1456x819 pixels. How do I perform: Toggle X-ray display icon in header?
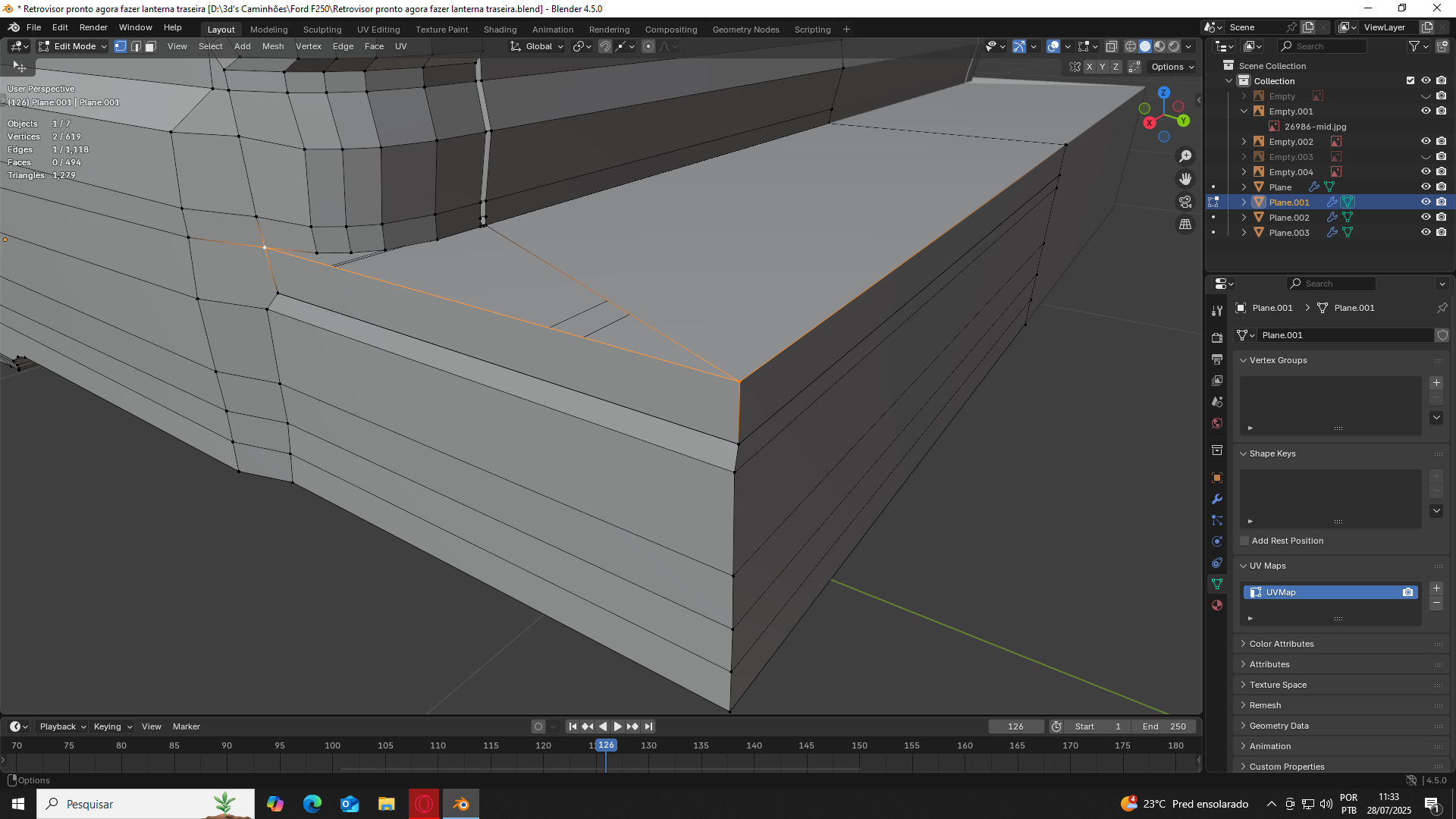coord(1112,46)
